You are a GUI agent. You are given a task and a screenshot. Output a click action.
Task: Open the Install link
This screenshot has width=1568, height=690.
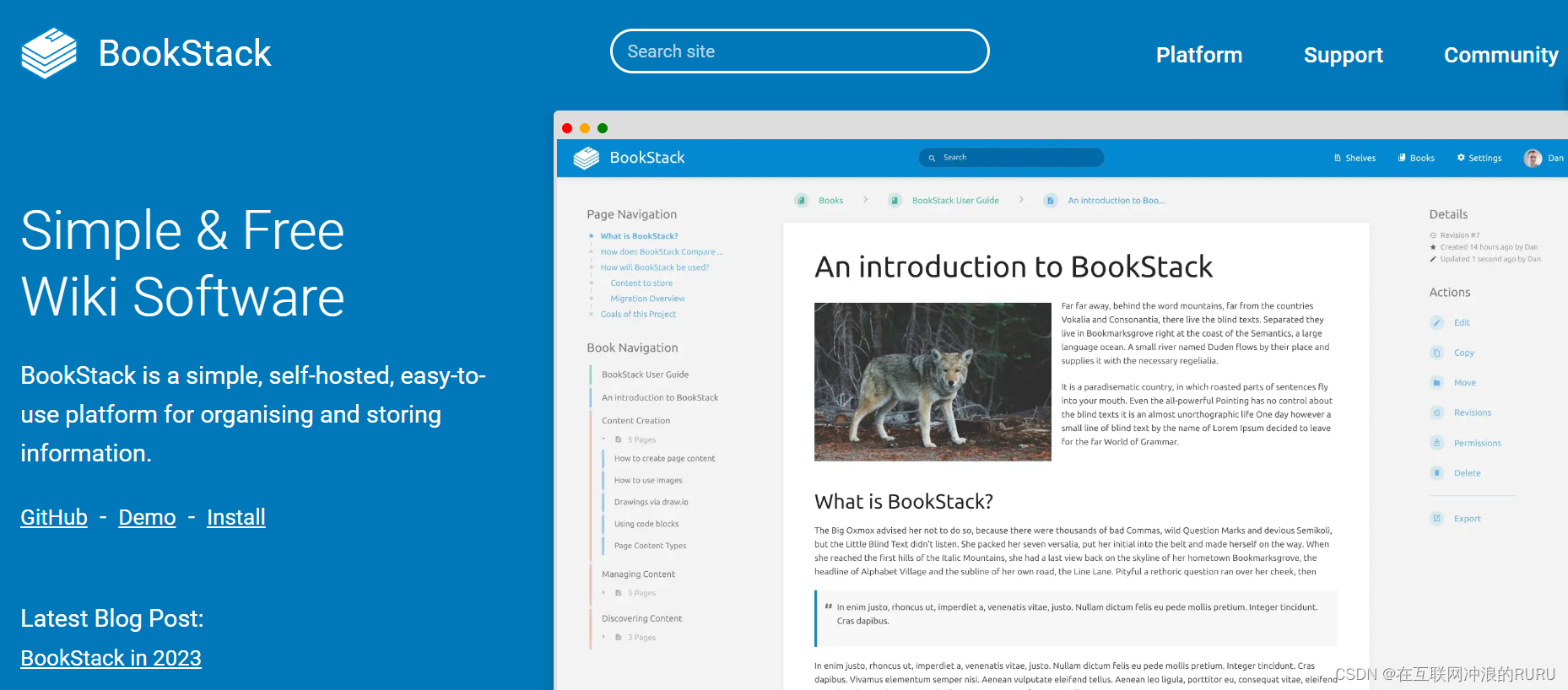pos(236,517)
